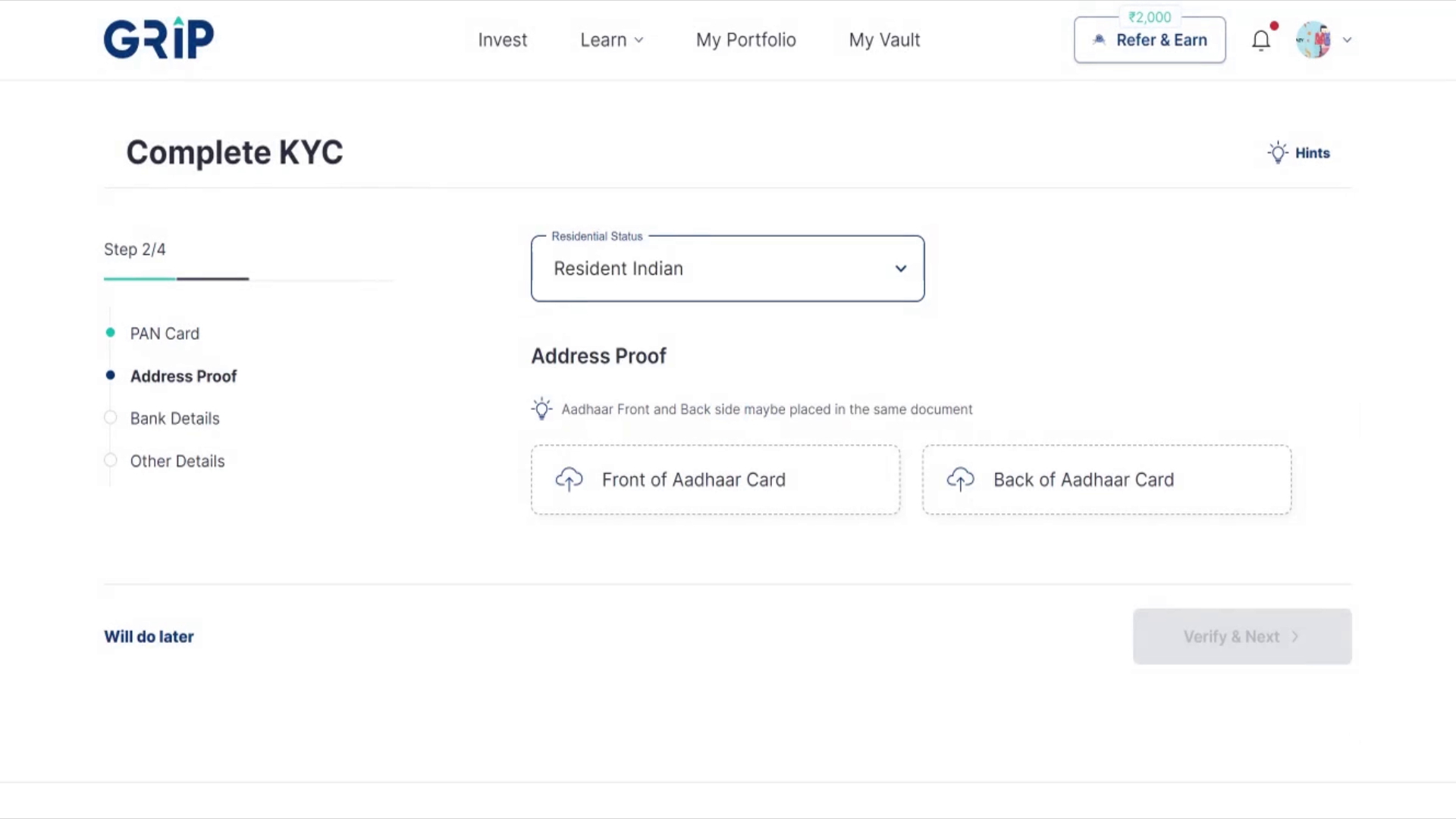The height and width of the screenshot is (819, 1456).
Task: Click the Bank Details step circle
Action: [x=111, y=417]
